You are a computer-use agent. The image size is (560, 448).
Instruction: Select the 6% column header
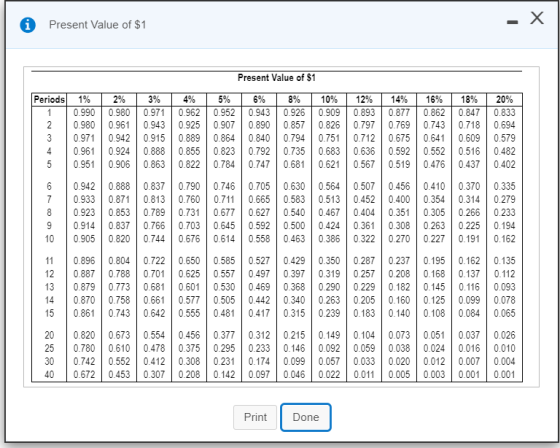tap(259, 100)
